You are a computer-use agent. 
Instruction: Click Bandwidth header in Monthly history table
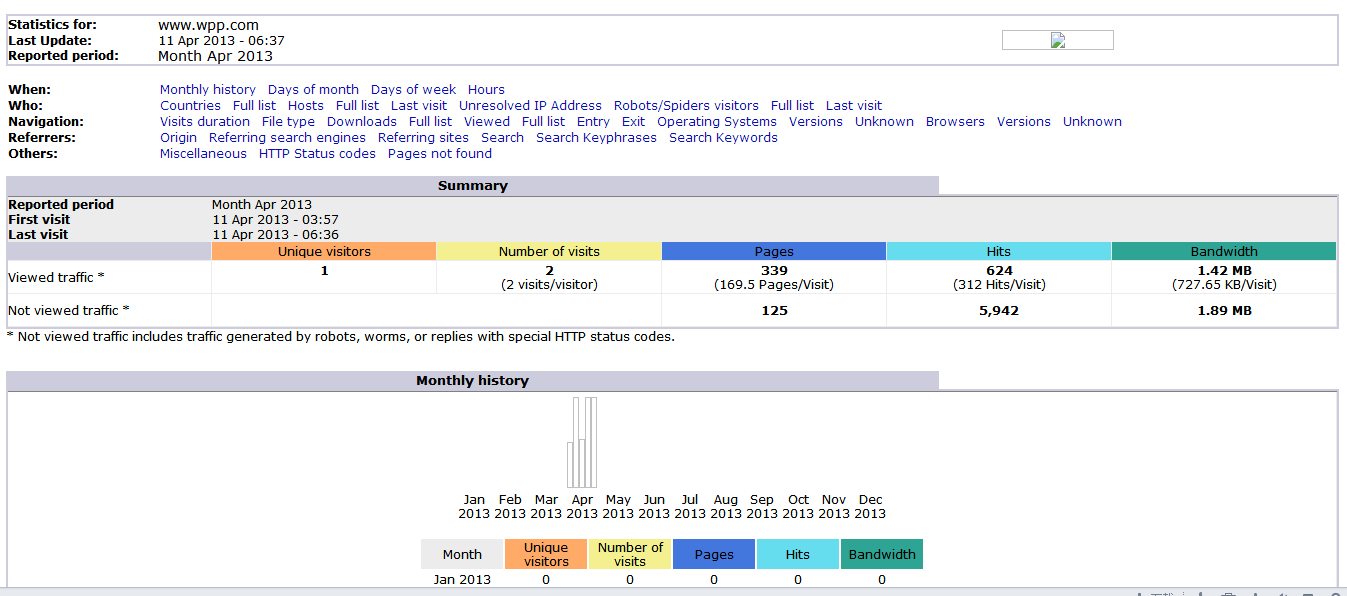click(x=882, y=554)
